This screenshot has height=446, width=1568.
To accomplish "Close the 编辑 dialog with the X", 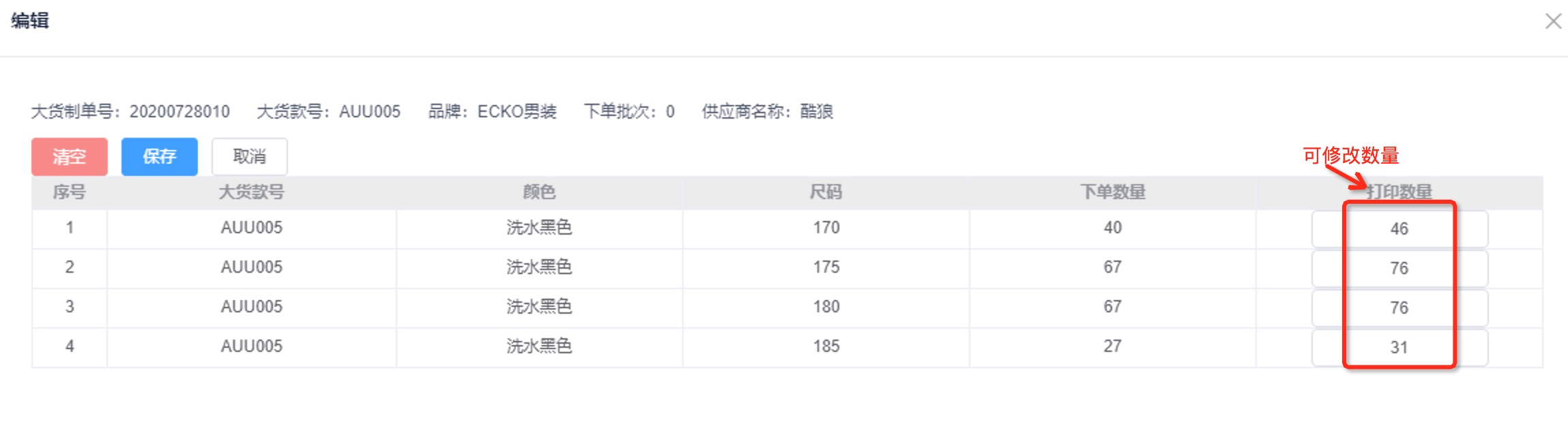I will pos(1552,22).
